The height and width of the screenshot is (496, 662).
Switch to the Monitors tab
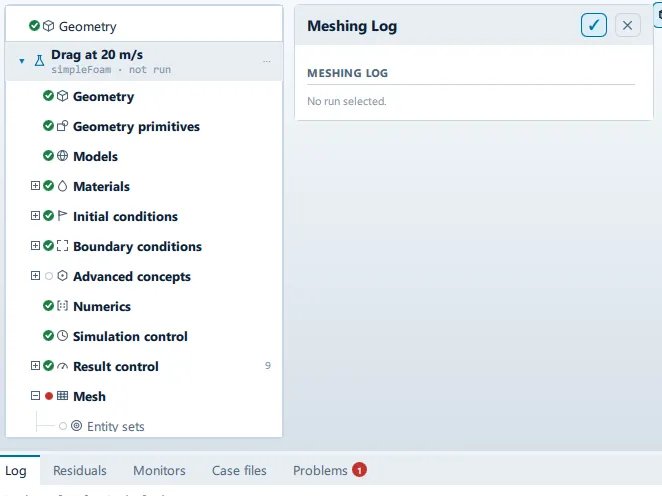pos(159,470)
